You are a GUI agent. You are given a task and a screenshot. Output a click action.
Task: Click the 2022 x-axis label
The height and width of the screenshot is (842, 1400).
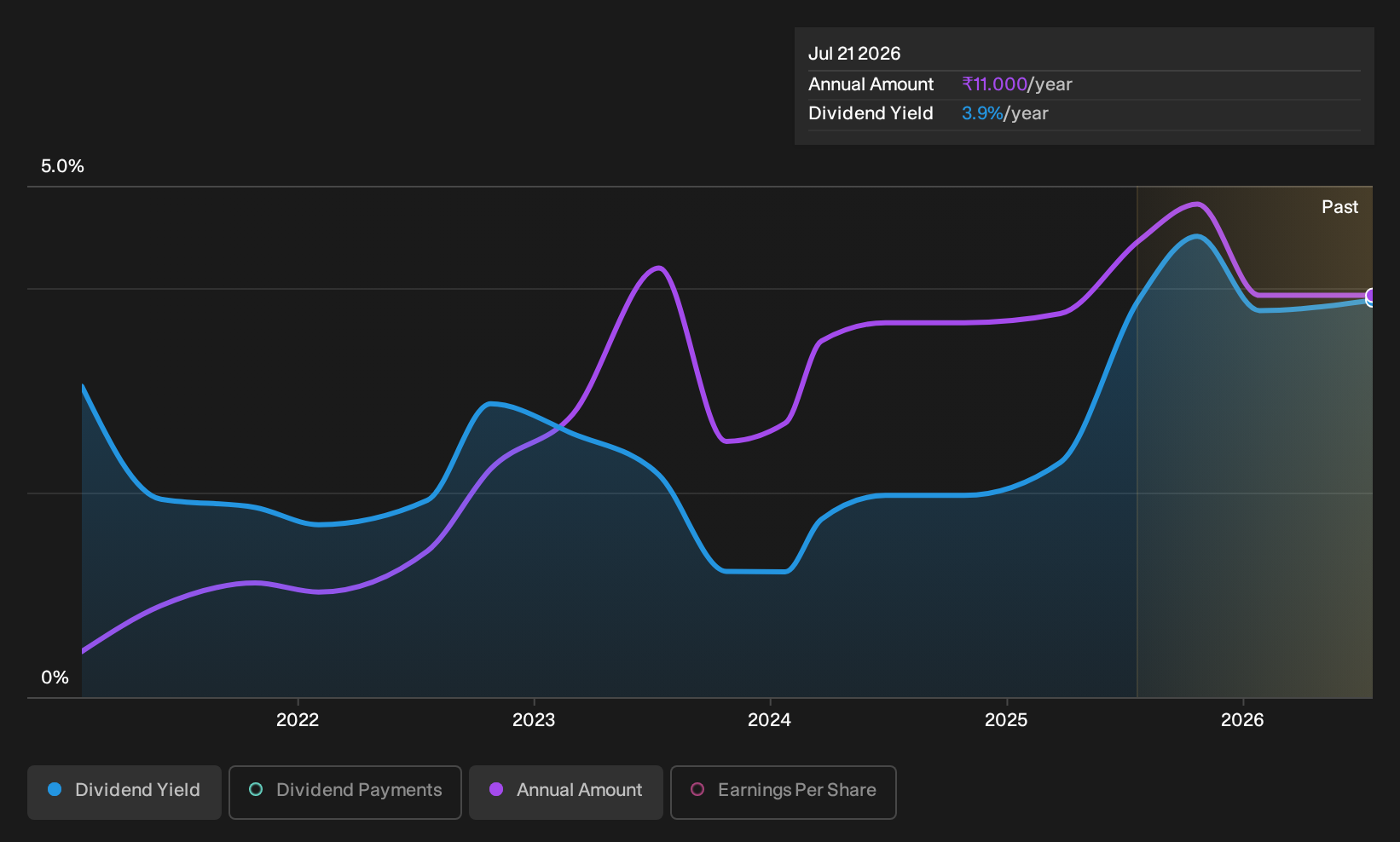[298, 720]
